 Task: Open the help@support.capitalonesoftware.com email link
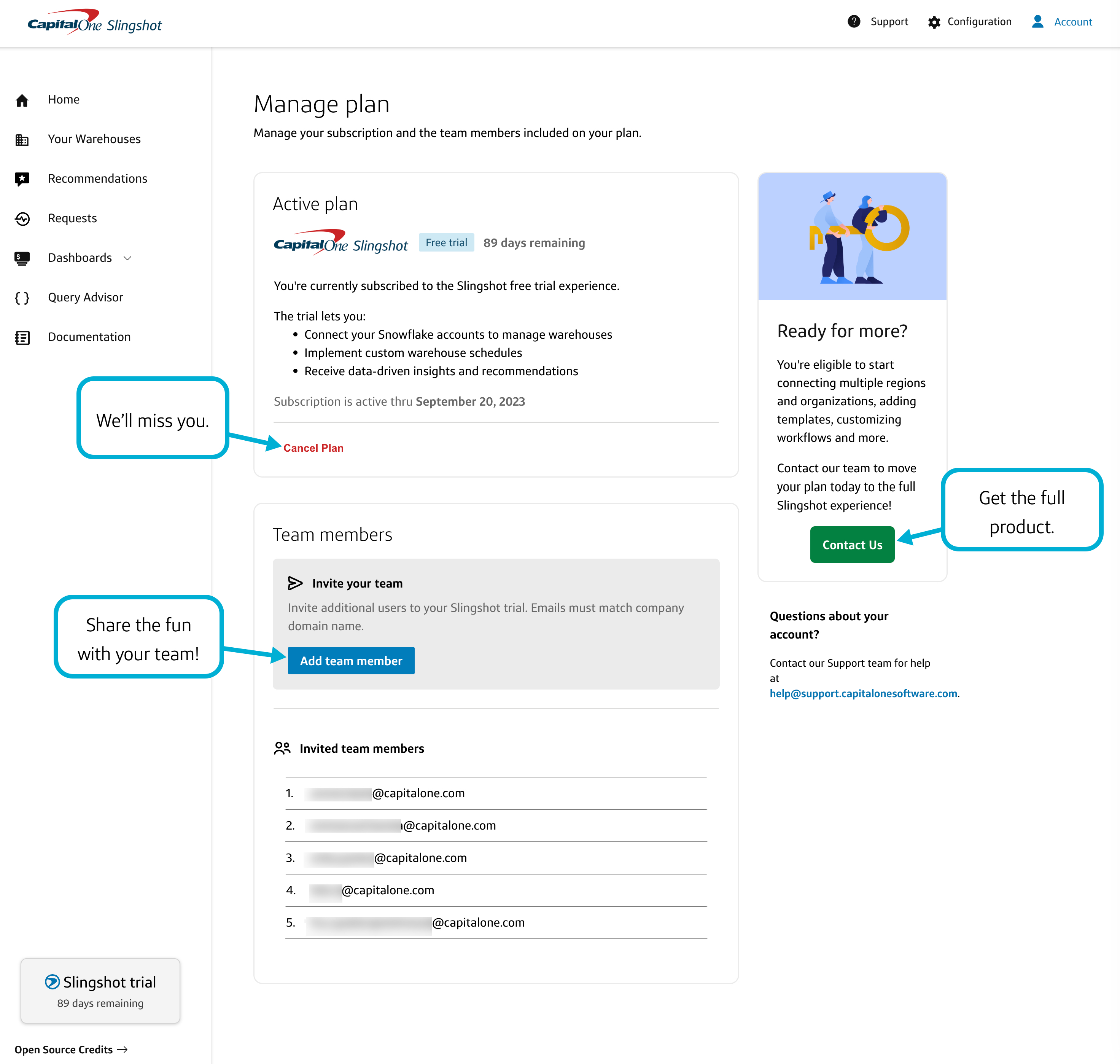click(x=863, y=694)
